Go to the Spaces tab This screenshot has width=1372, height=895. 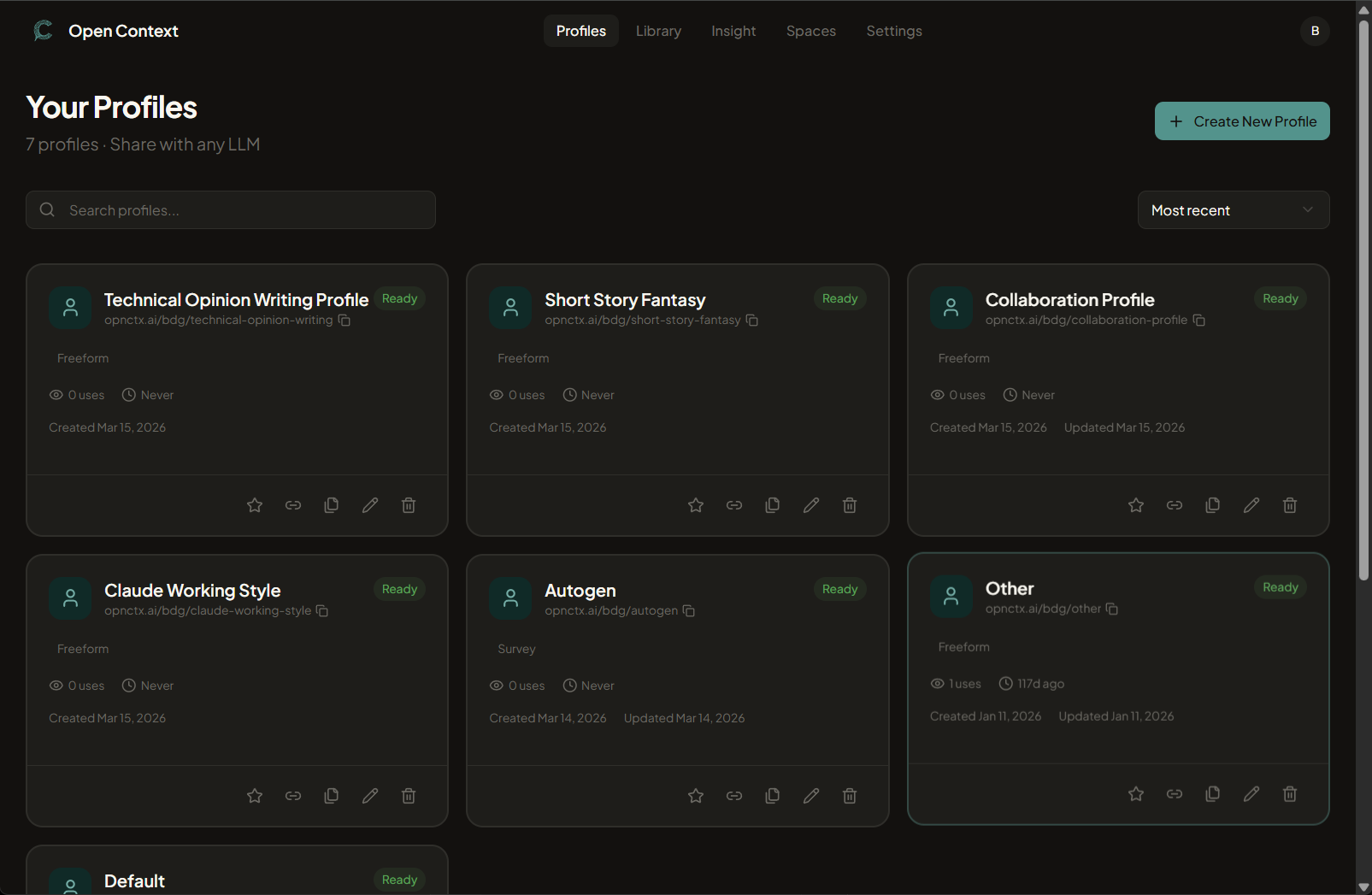811,31
